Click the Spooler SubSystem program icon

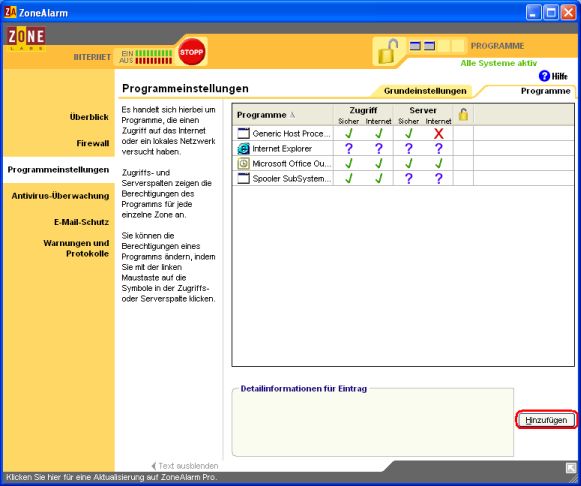pyautogui.click(x=243, y=179)
